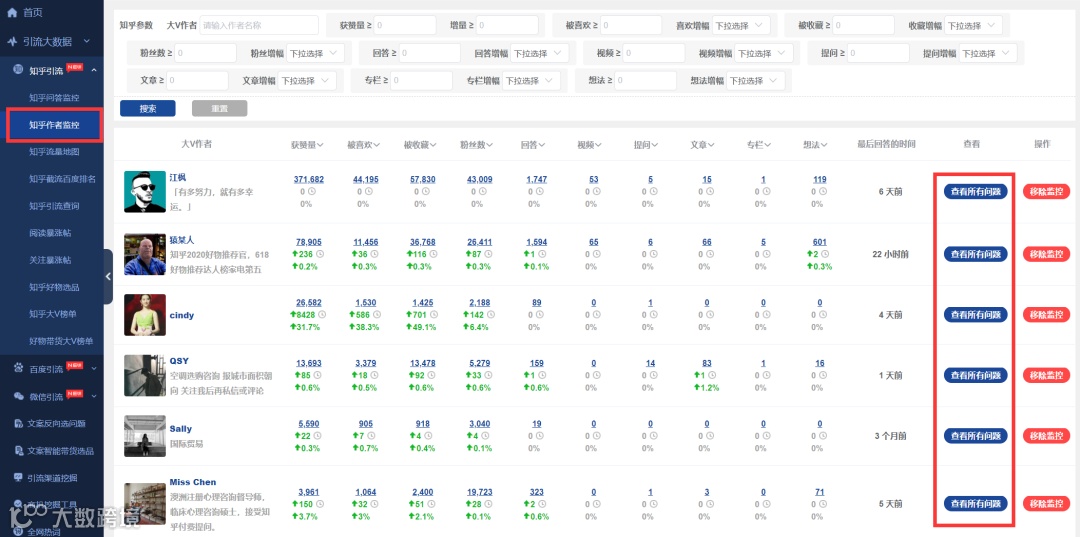Collapse the 知乎引流 menu
Screen dimensions: 1080x537
point(94,71)
